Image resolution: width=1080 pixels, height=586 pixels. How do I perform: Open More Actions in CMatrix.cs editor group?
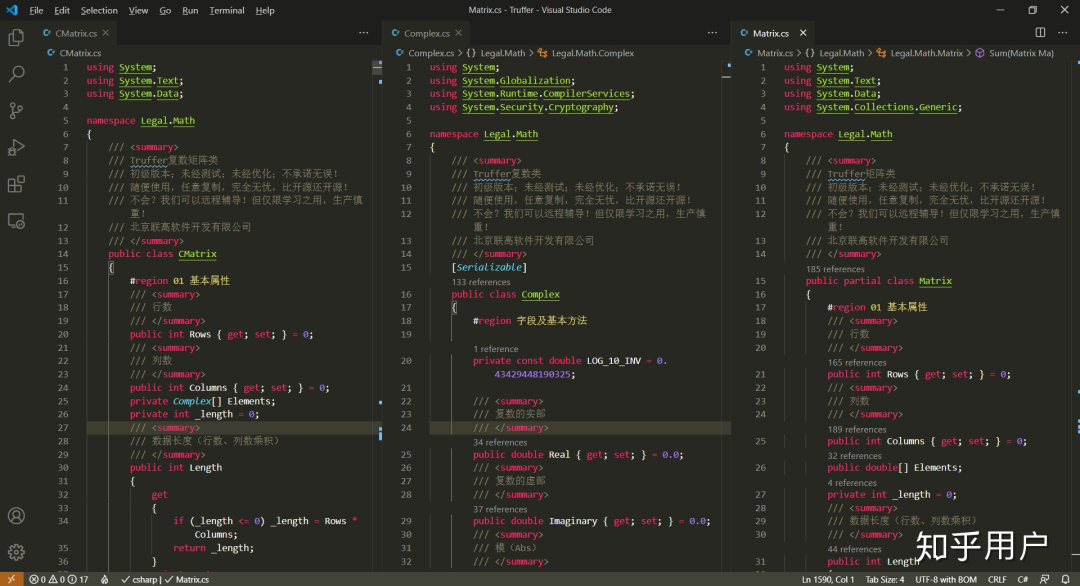point(364,33)
